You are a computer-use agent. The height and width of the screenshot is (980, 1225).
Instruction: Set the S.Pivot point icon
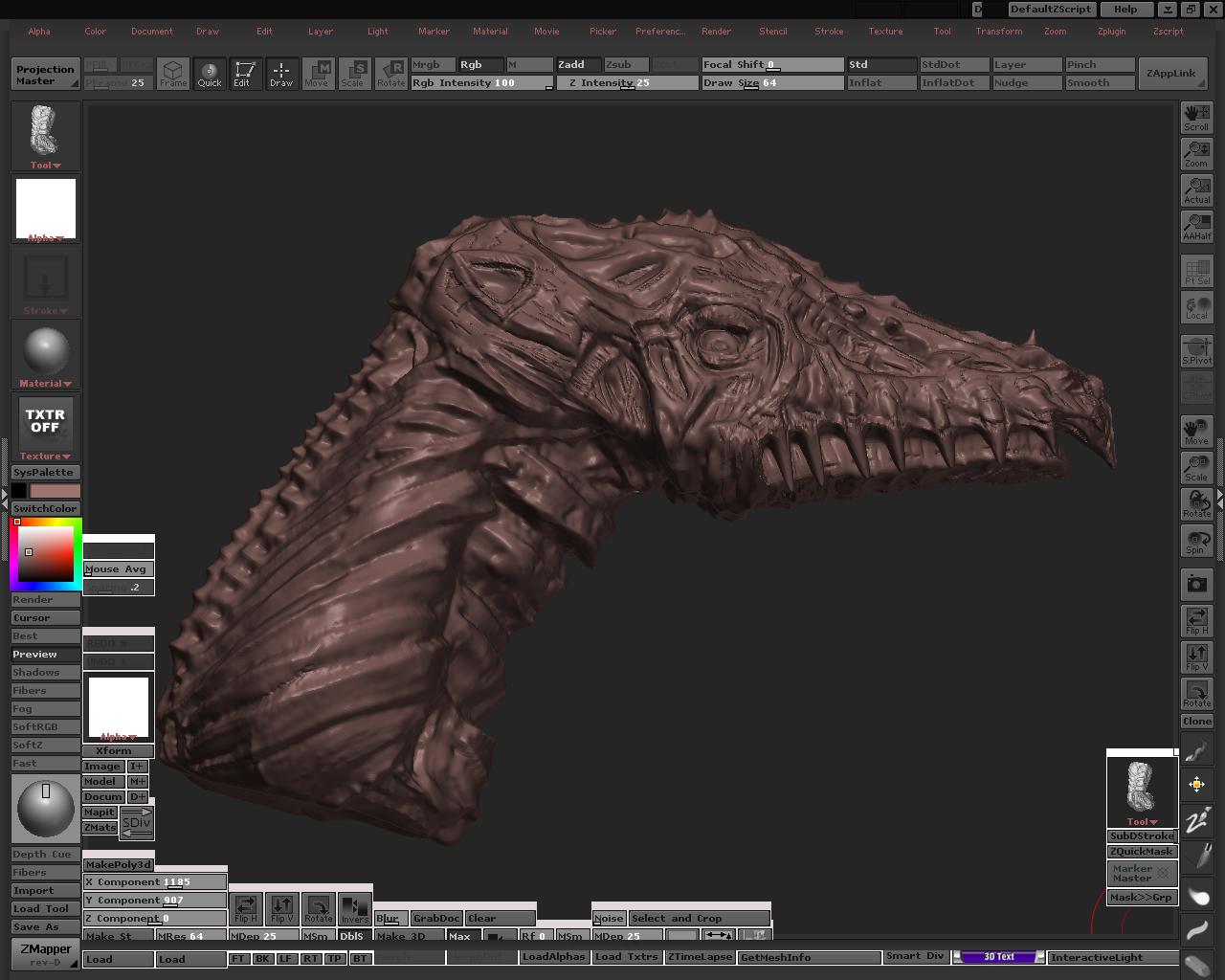tap(1196, 351)
